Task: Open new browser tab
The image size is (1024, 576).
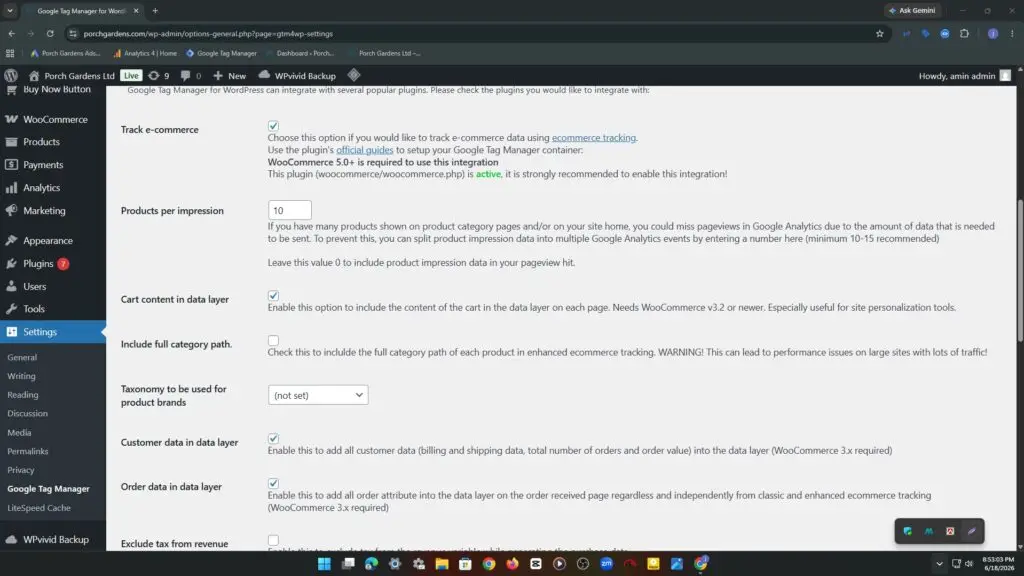Action: [x=155, y=10]
